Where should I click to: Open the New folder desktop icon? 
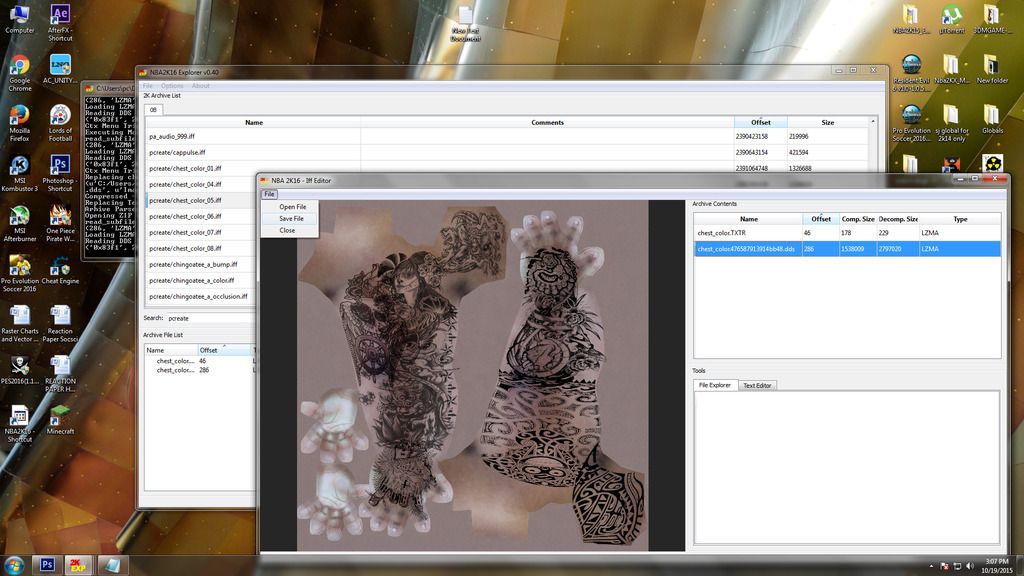(x=992, y=69)
